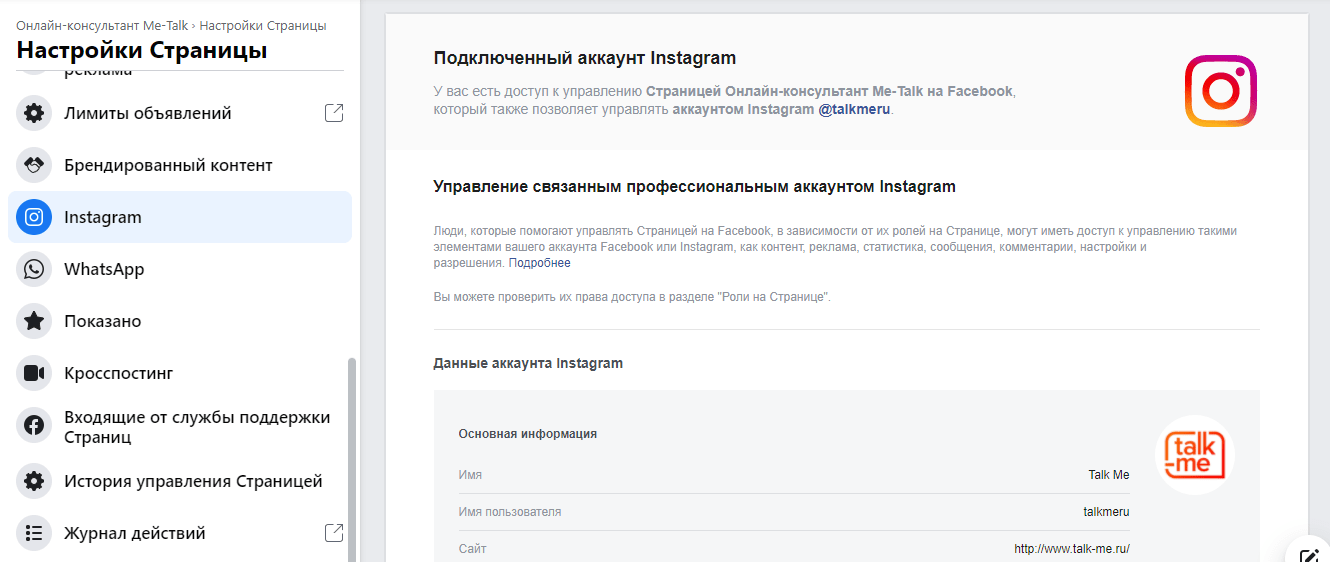Screen dimensions: 1330x562
Task: Click the compose edit icon at bottom right
Action: (x=1308, y=555)
